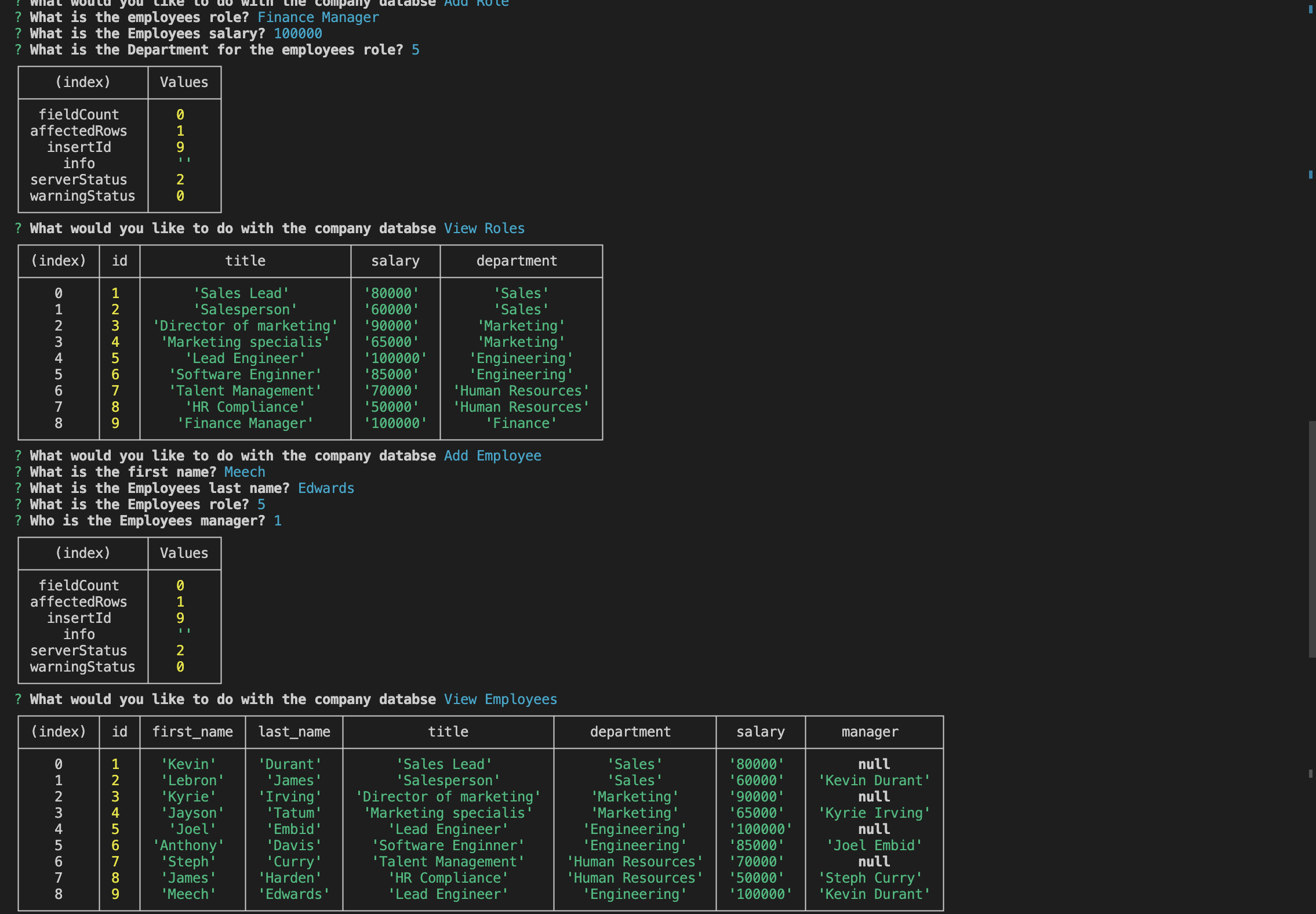Screen dimensions: 1316x914
Task: Click 'Finance' department cell in roles table
Action: tap(521, 423)
